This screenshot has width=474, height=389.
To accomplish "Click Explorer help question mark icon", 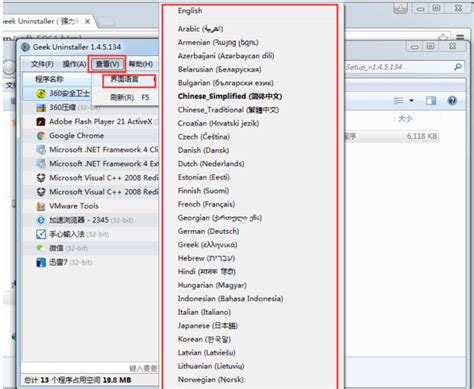I will 452,100.
